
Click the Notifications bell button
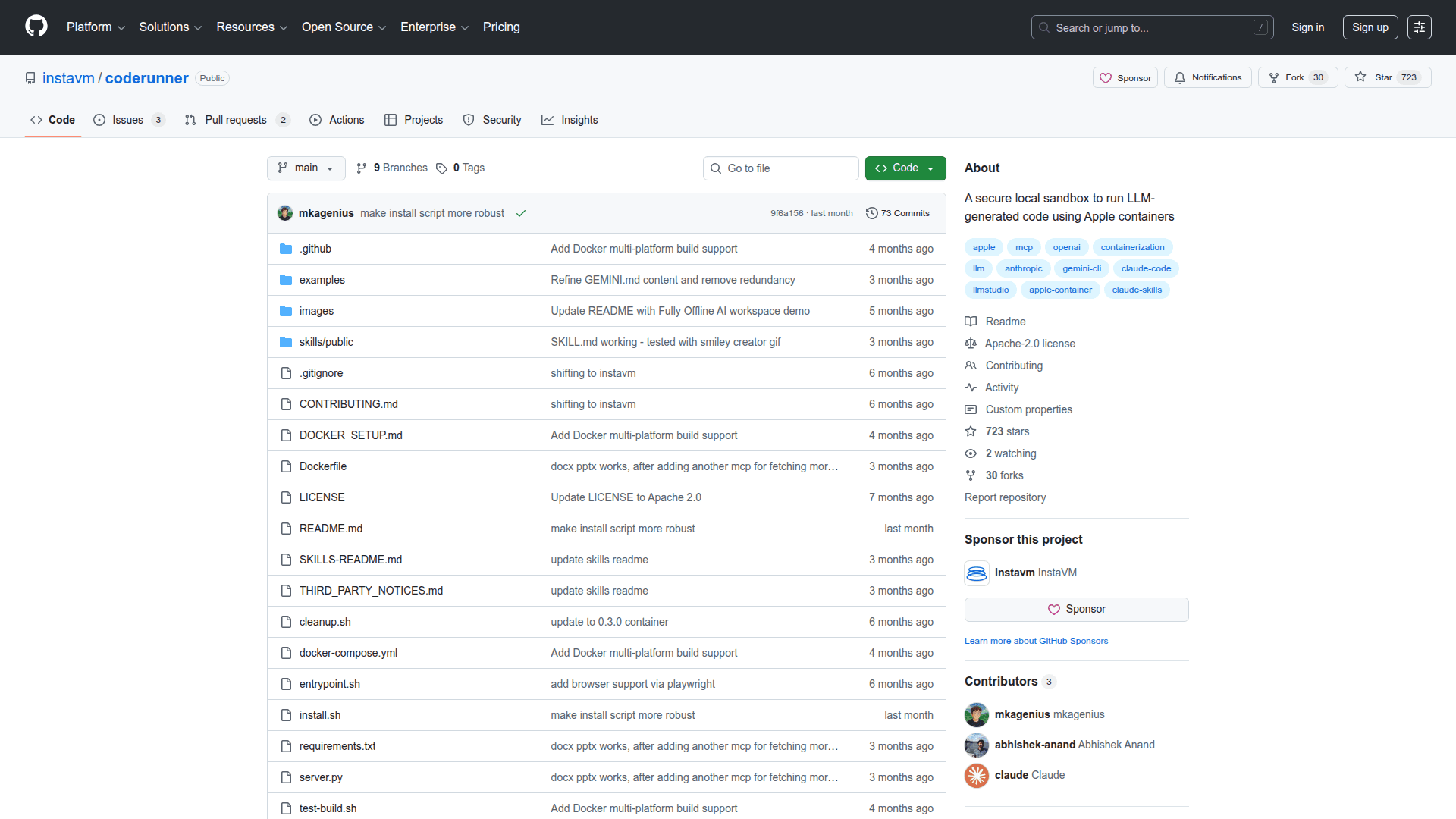pyautogui.click(x=1208, y=77)
